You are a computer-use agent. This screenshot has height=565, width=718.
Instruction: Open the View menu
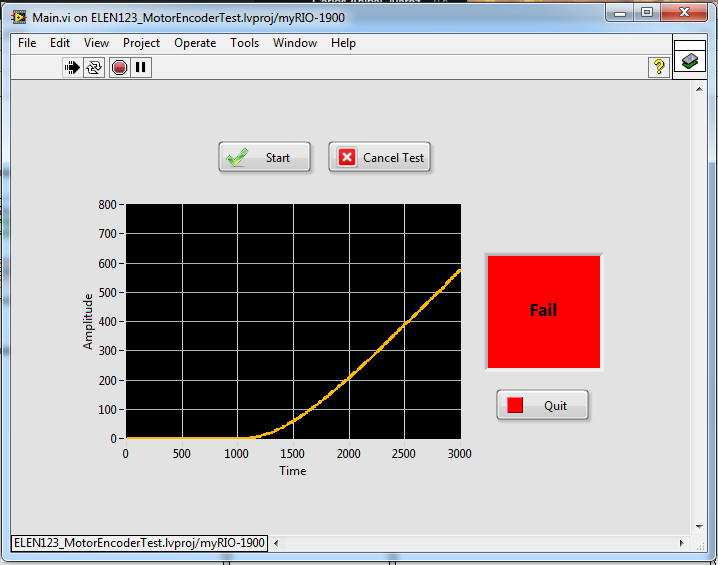(x=96, y=43)
